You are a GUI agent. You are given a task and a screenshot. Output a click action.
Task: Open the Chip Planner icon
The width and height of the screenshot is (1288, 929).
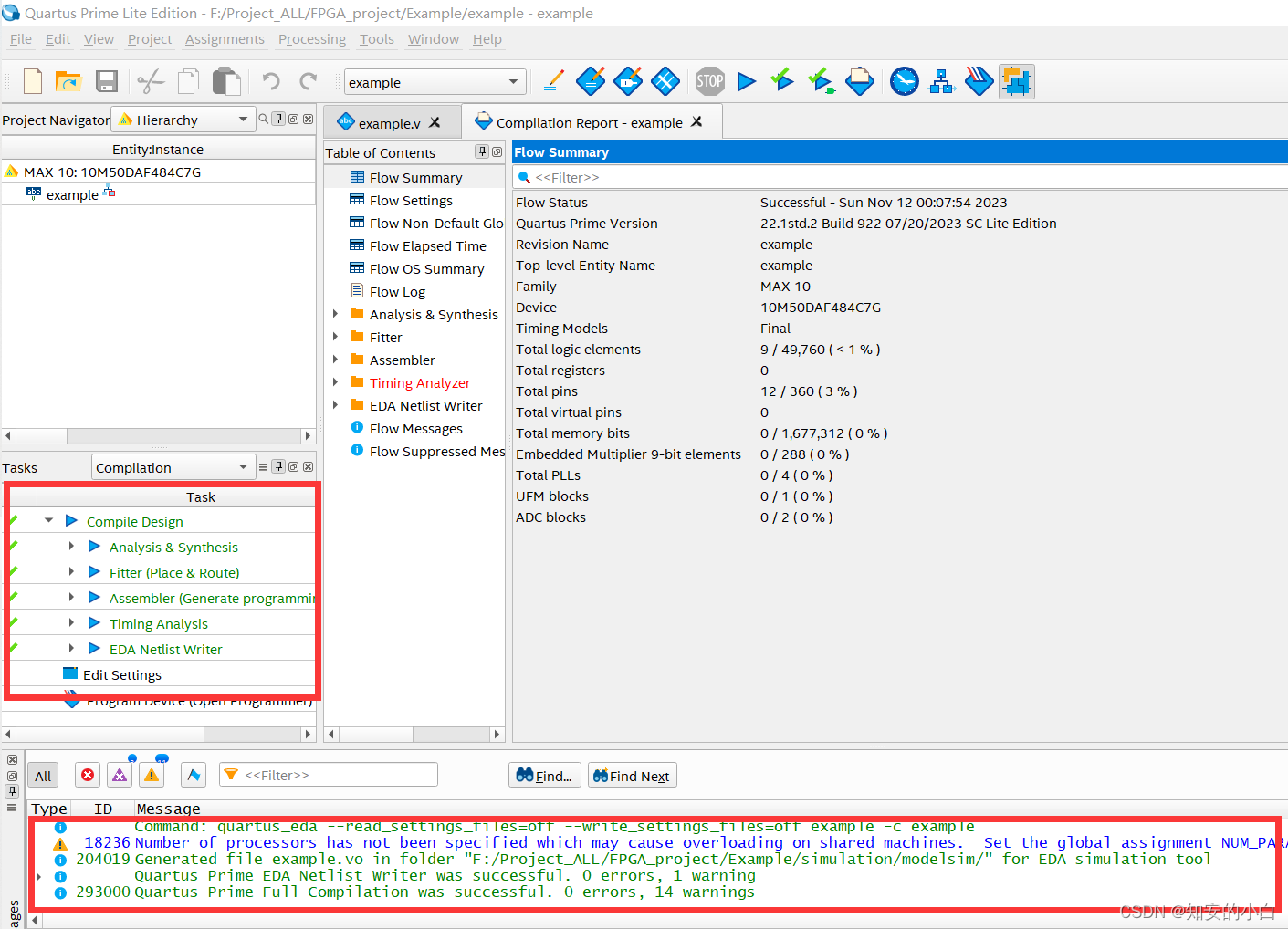[665, 81]
